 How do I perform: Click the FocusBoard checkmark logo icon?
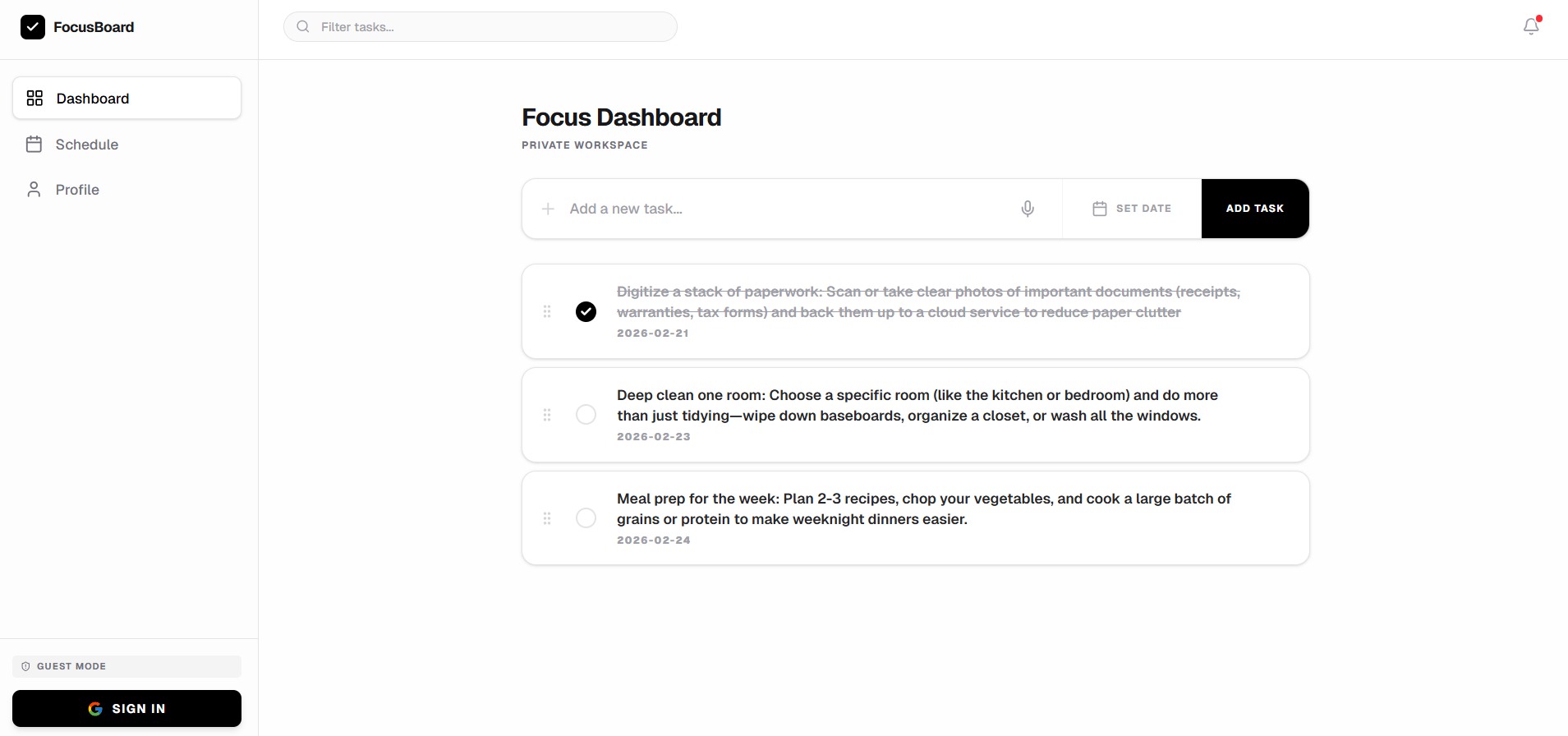tap(33, 27)
